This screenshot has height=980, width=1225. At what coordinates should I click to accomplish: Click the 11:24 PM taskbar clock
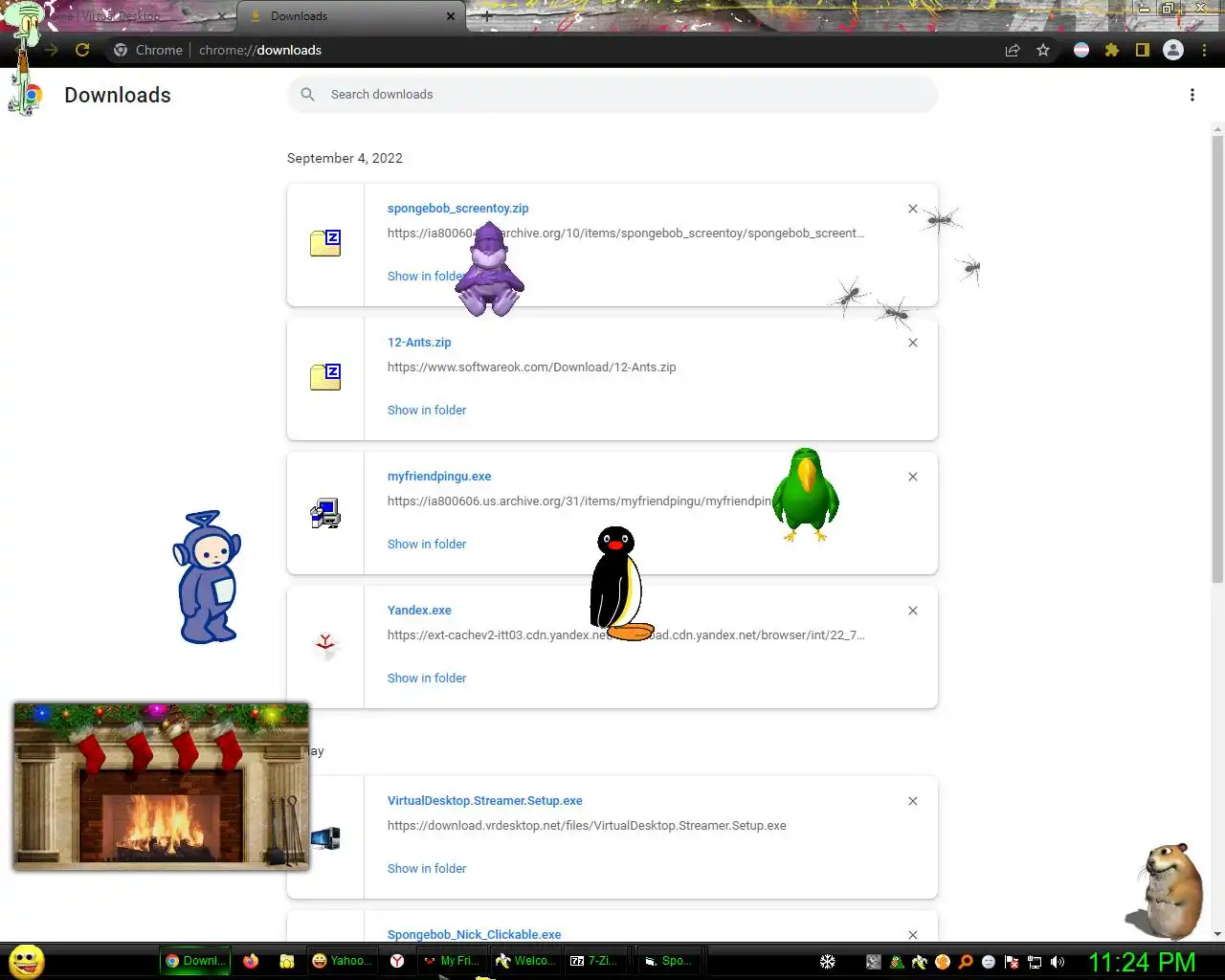(1142, 962)
